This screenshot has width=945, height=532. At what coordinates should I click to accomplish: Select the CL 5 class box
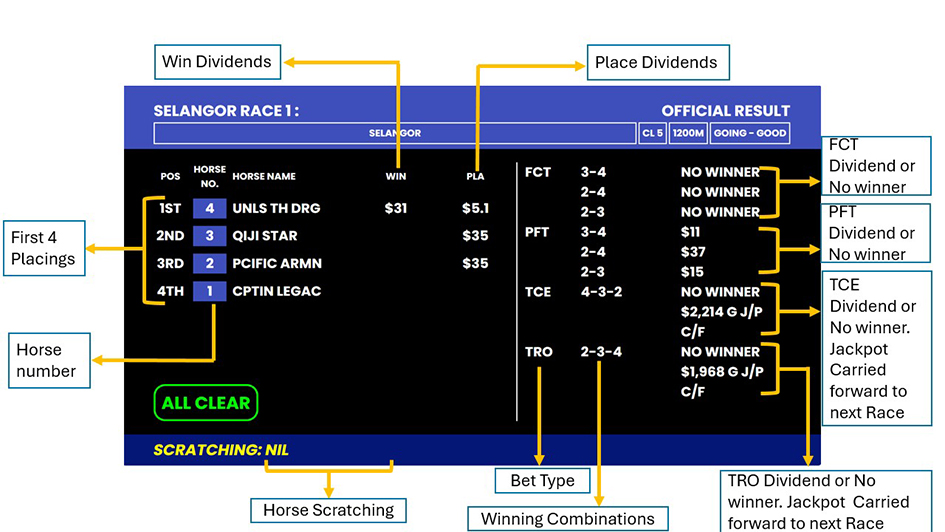653,133
